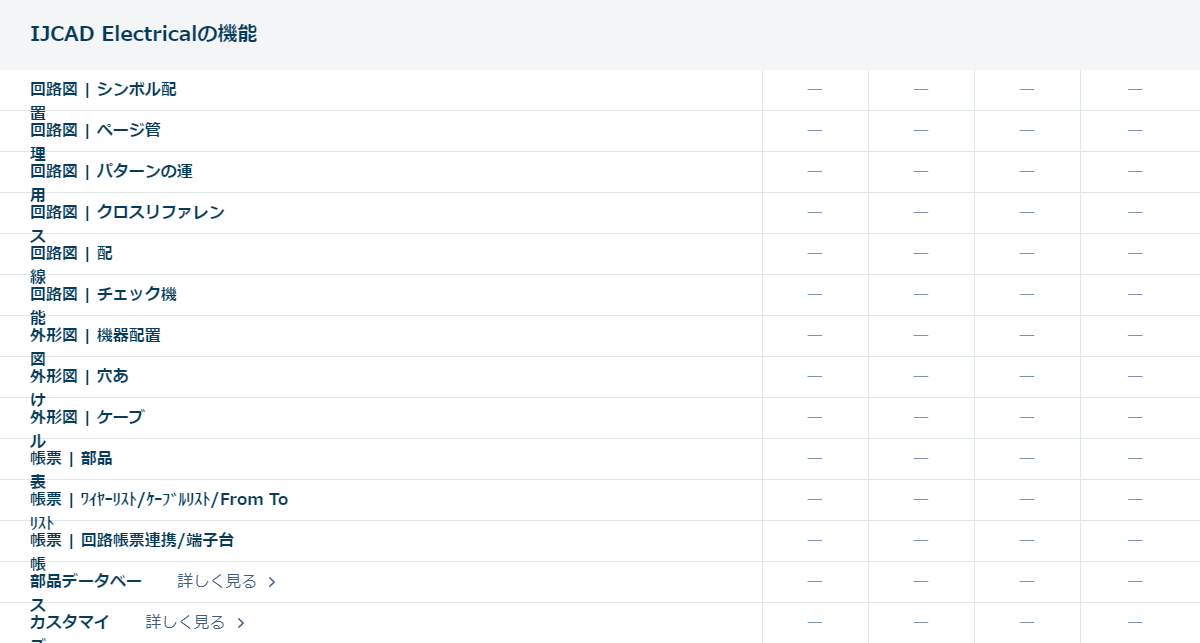The image size is (1200, 643).
Task: Open 詳しく見る link for カスタマイズ
Action: (185, 623)
